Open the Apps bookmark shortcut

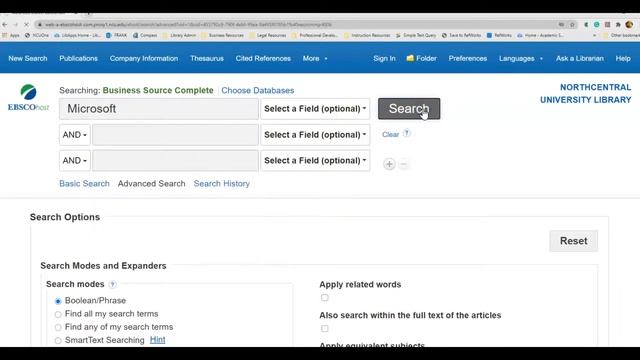pos(11,36)
